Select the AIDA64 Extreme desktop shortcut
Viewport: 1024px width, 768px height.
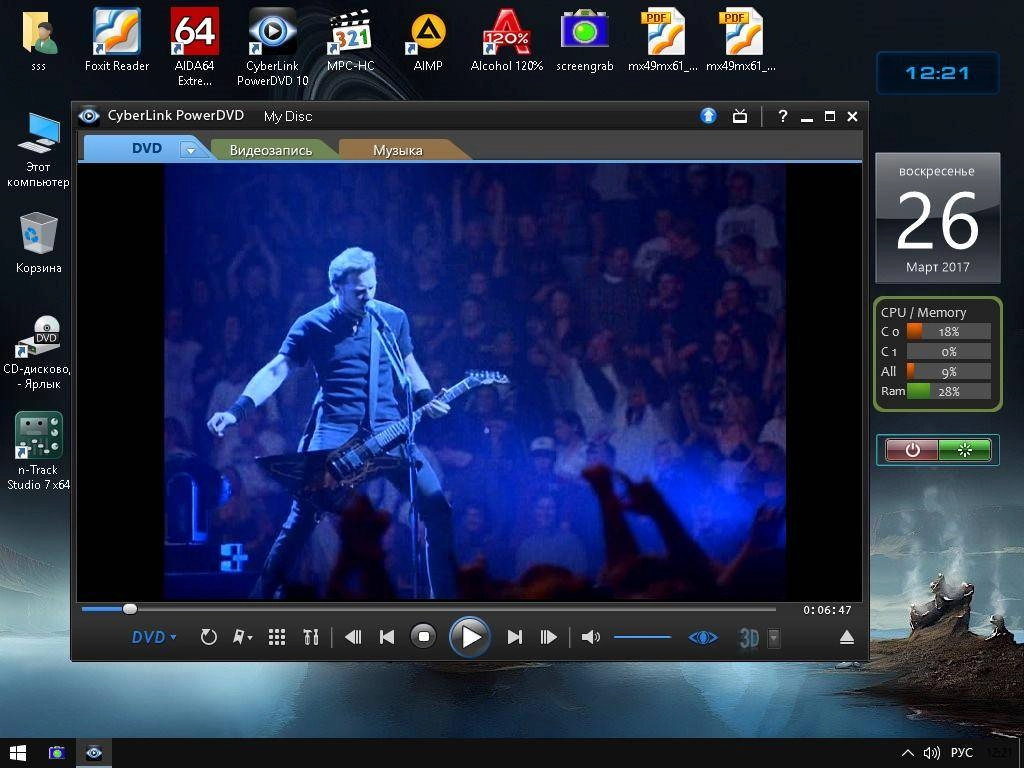195,47
